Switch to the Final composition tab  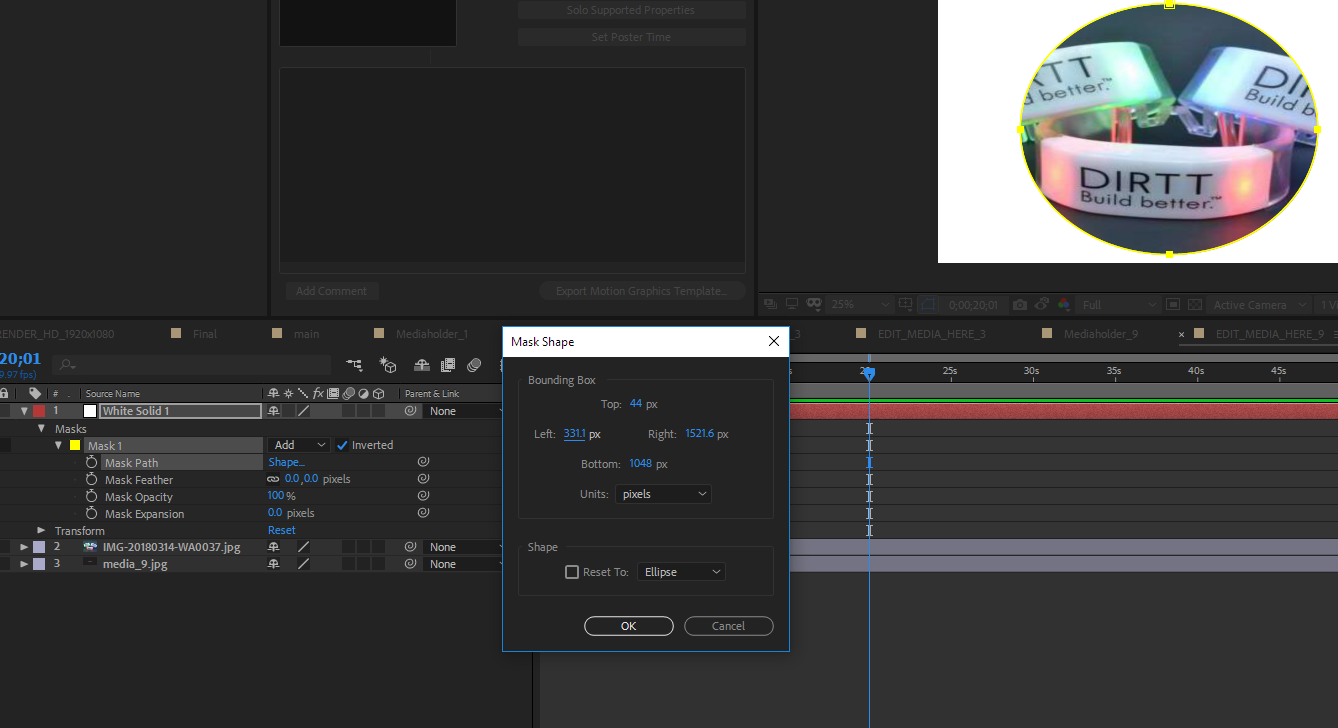pyautogui.click(x=205, y=334)
